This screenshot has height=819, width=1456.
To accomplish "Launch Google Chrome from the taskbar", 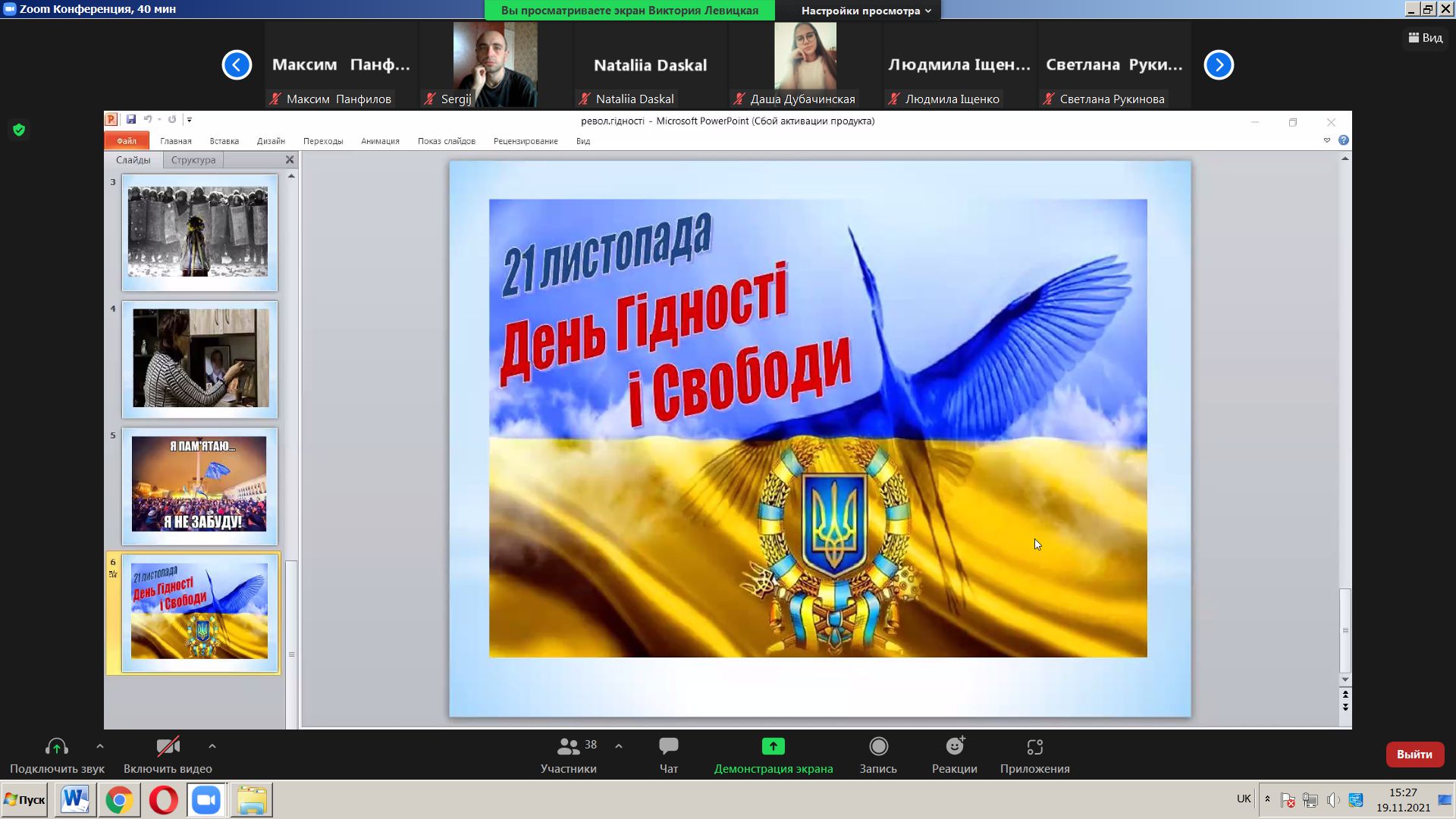I will click(119, 800).
